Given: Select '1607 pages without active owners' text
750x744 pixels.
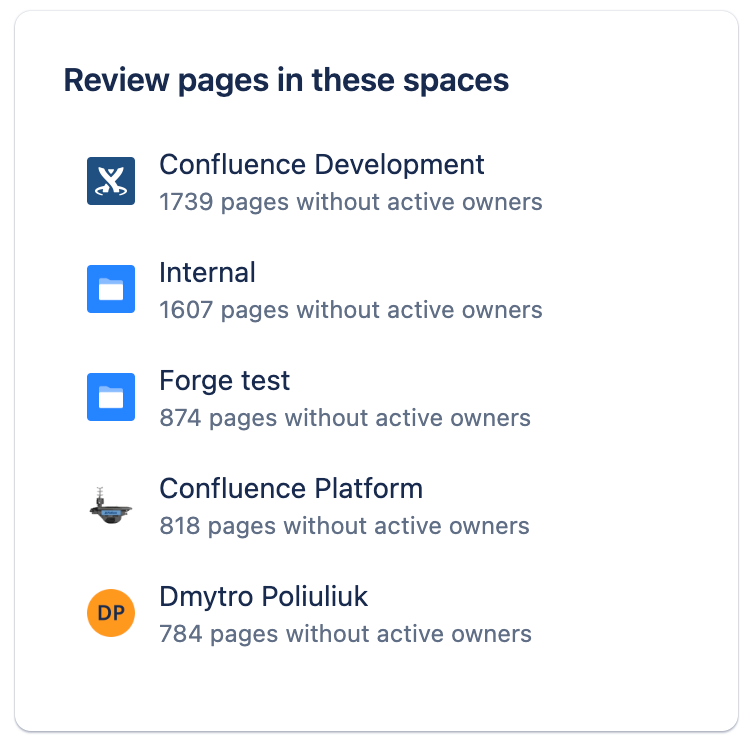Looking at the screenshot, I should click(351, 311).
